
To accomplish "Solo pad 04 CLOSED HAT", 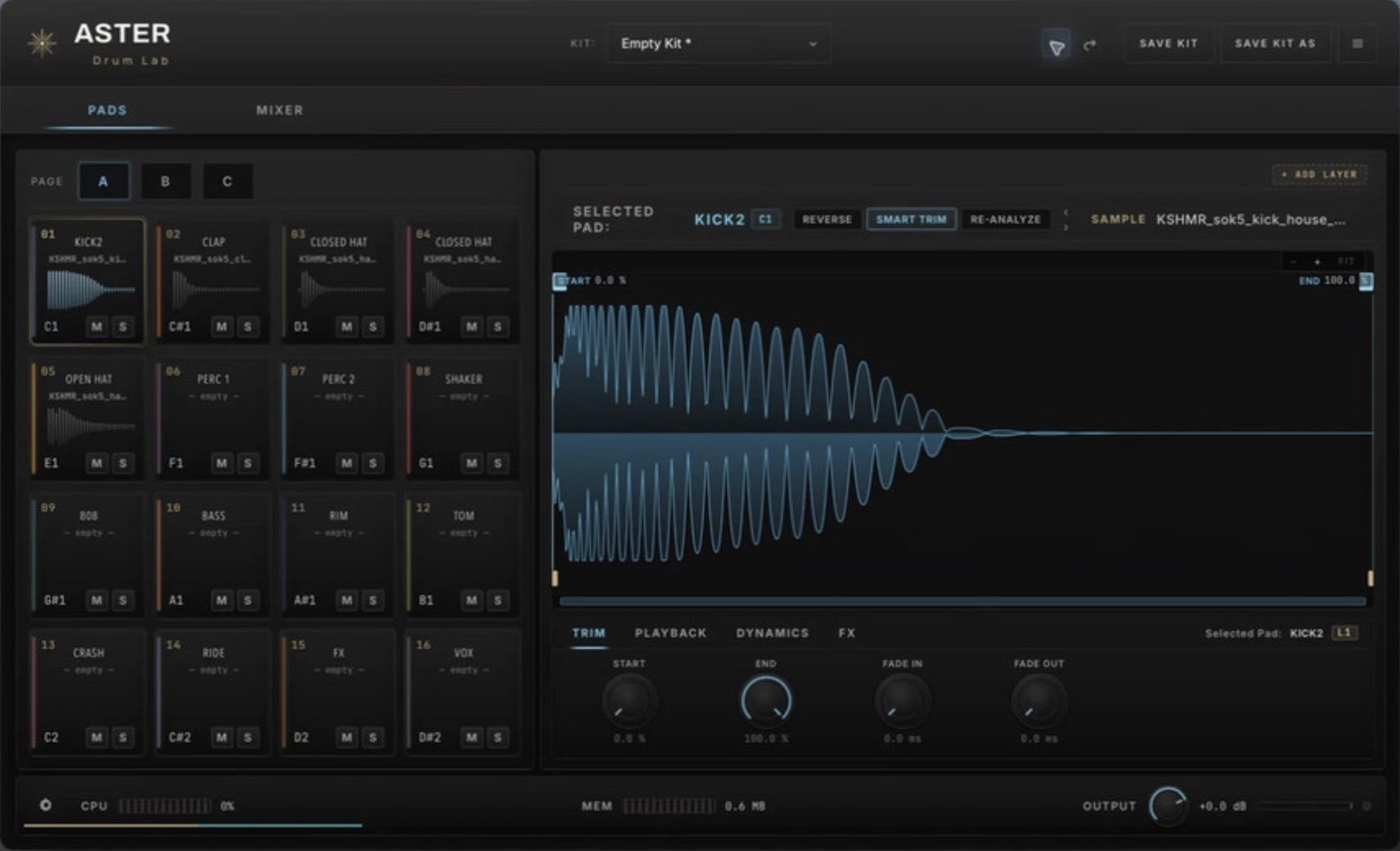I will (498, 326).
